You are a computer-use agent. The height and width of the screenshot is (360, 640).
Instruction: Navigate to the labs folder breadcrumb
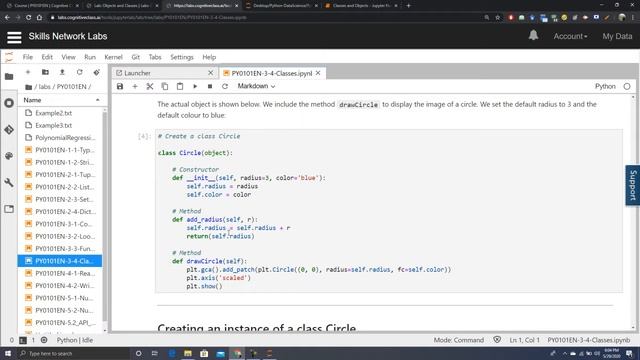[x=44, y=87]
